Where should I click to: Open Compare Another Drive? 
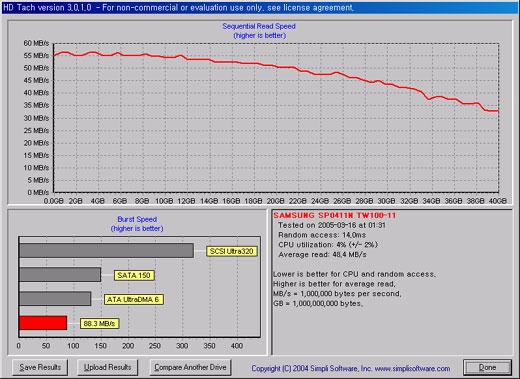[x=190, y=367]
